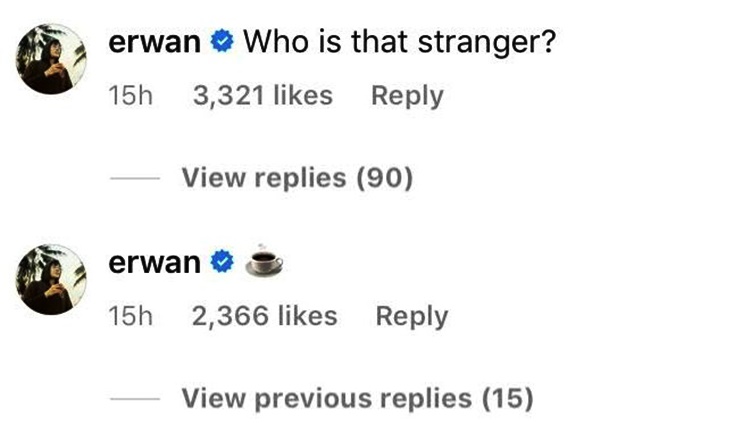
Task: Click the 'Who is that stranger?' comment text
Action: 400,43
